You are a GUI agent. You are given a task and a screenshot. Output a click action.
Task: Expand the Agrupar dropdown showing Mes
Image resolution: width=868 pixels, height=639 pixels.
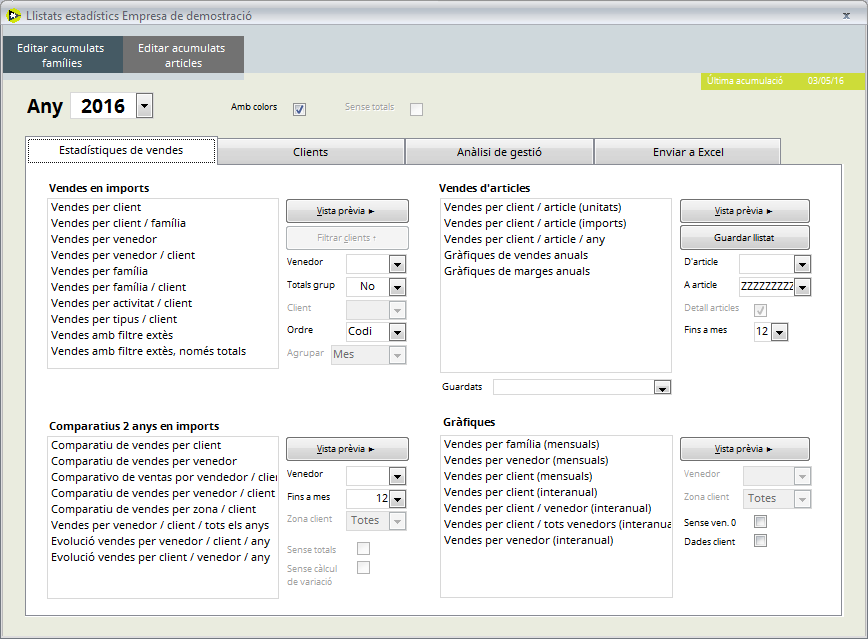pyautogui.click(x=397, y=355)
